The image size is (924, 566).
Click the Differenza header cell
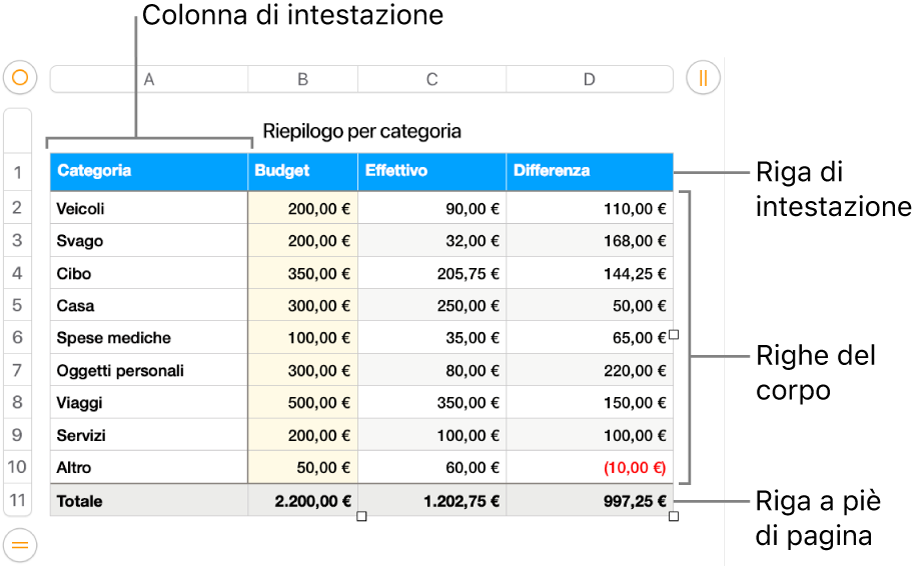coord(589,172)
